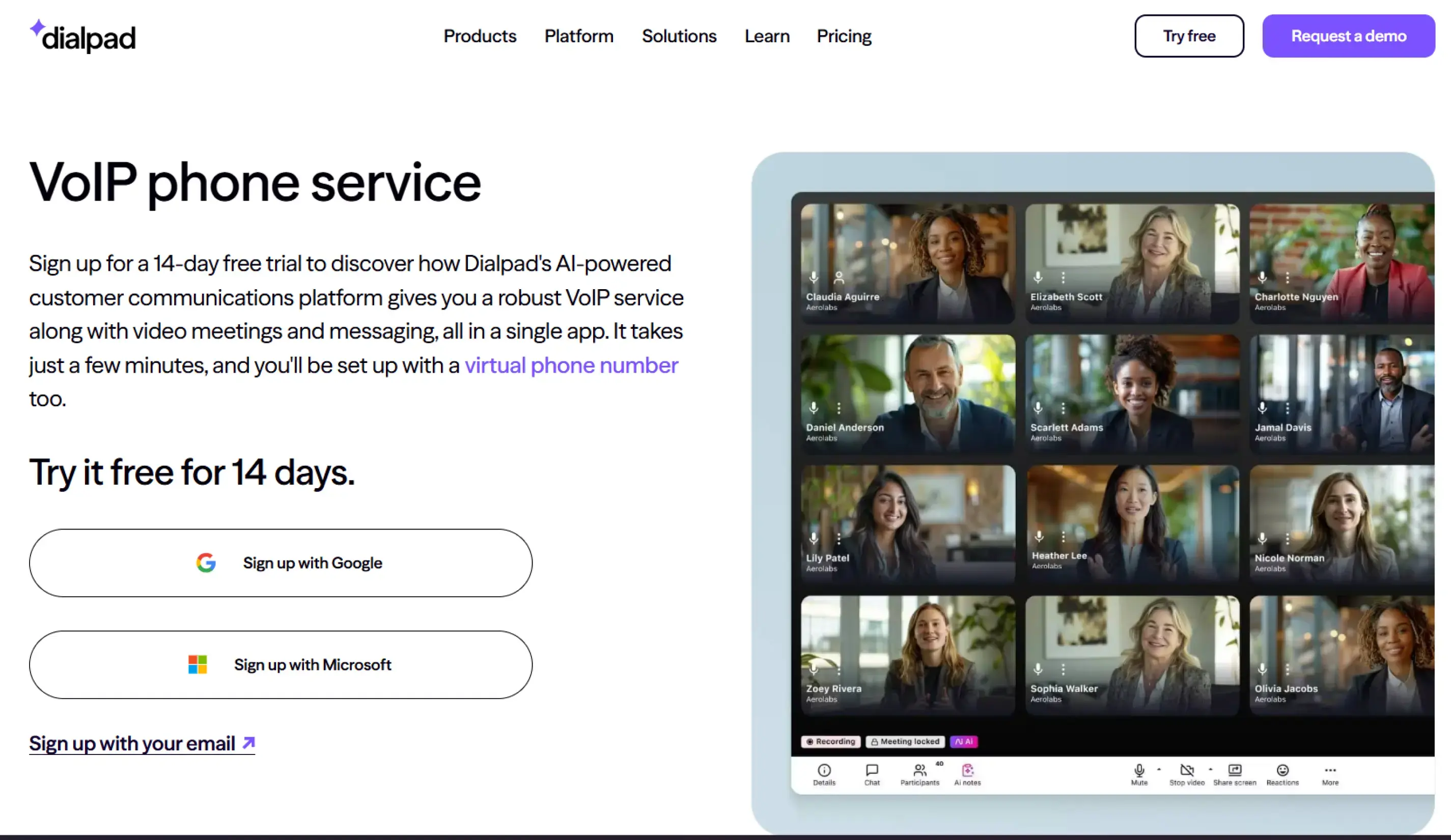
Task: Open the Solutions menu
Action: (x=679, y=36)
